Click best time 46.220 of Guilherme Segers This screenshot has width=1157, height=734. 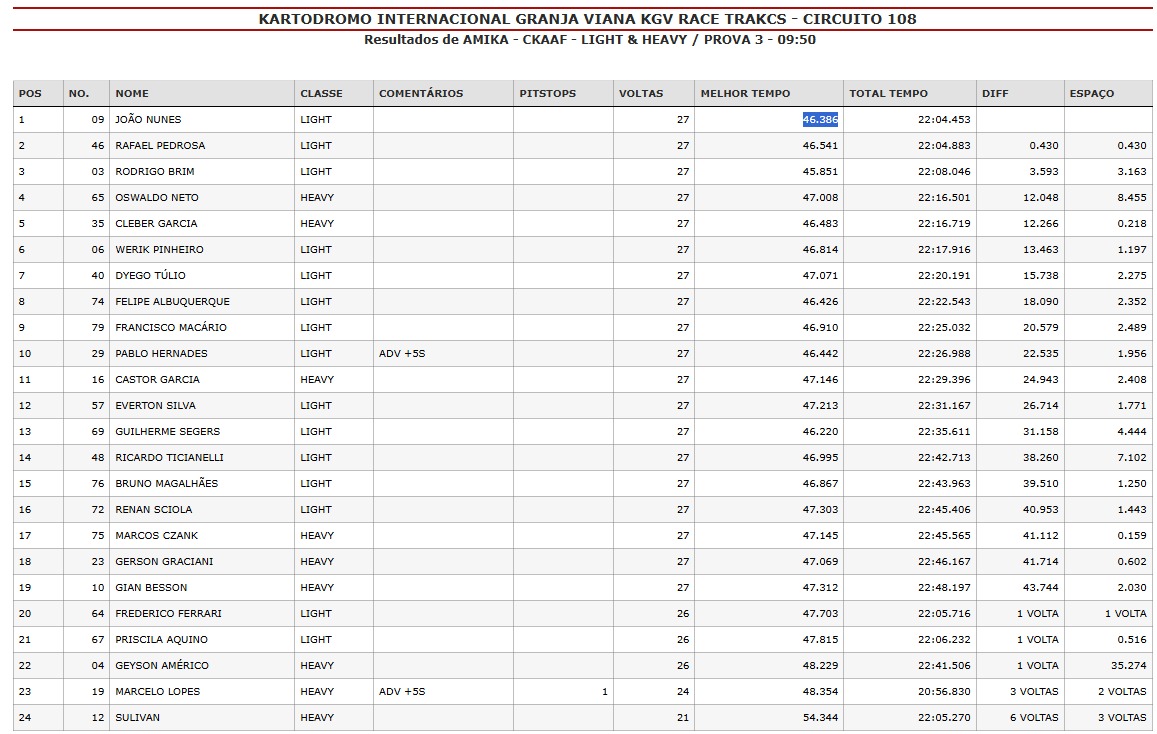(x=821, y=432)
